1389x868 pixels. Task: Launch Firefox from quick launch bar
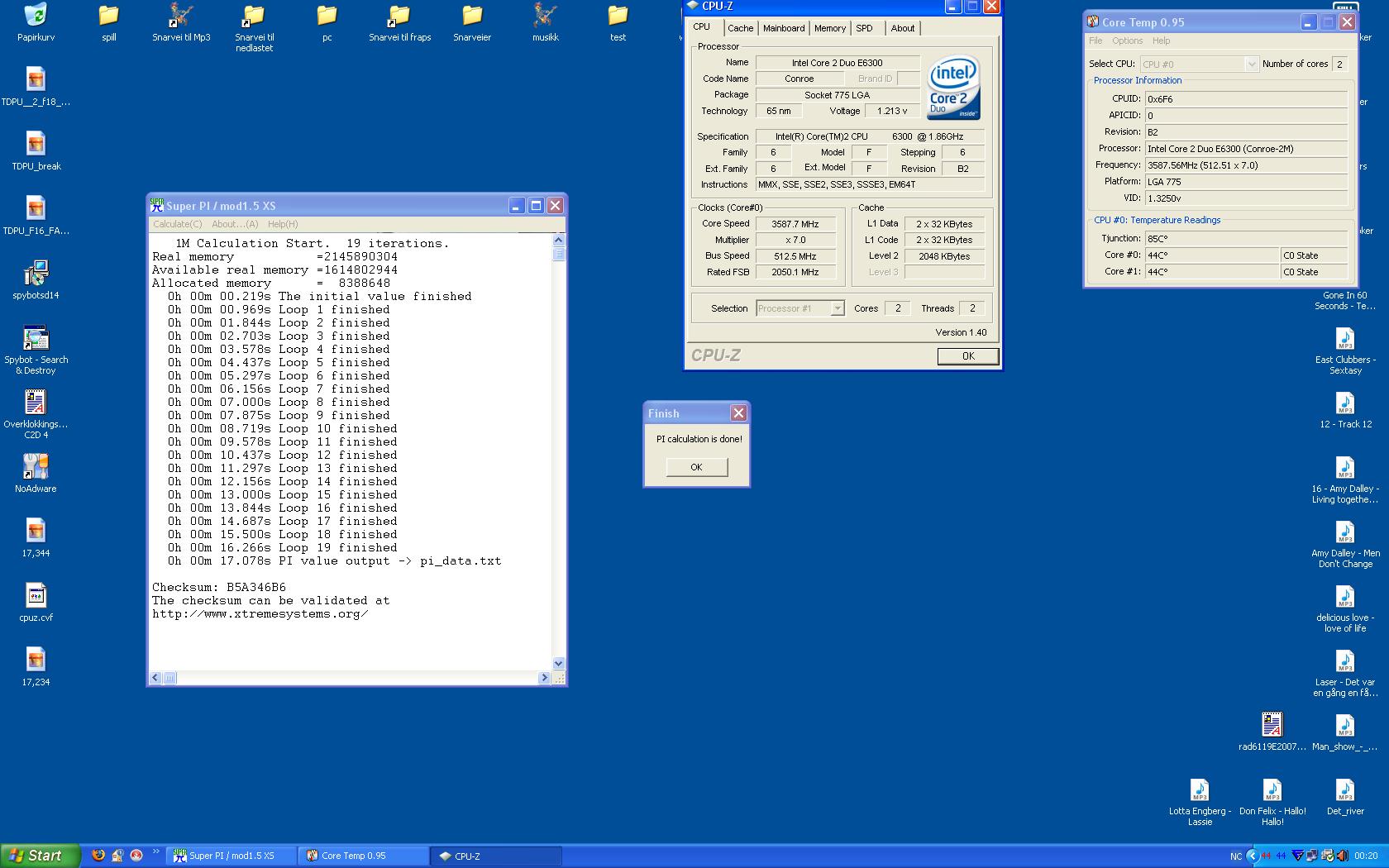98,856
